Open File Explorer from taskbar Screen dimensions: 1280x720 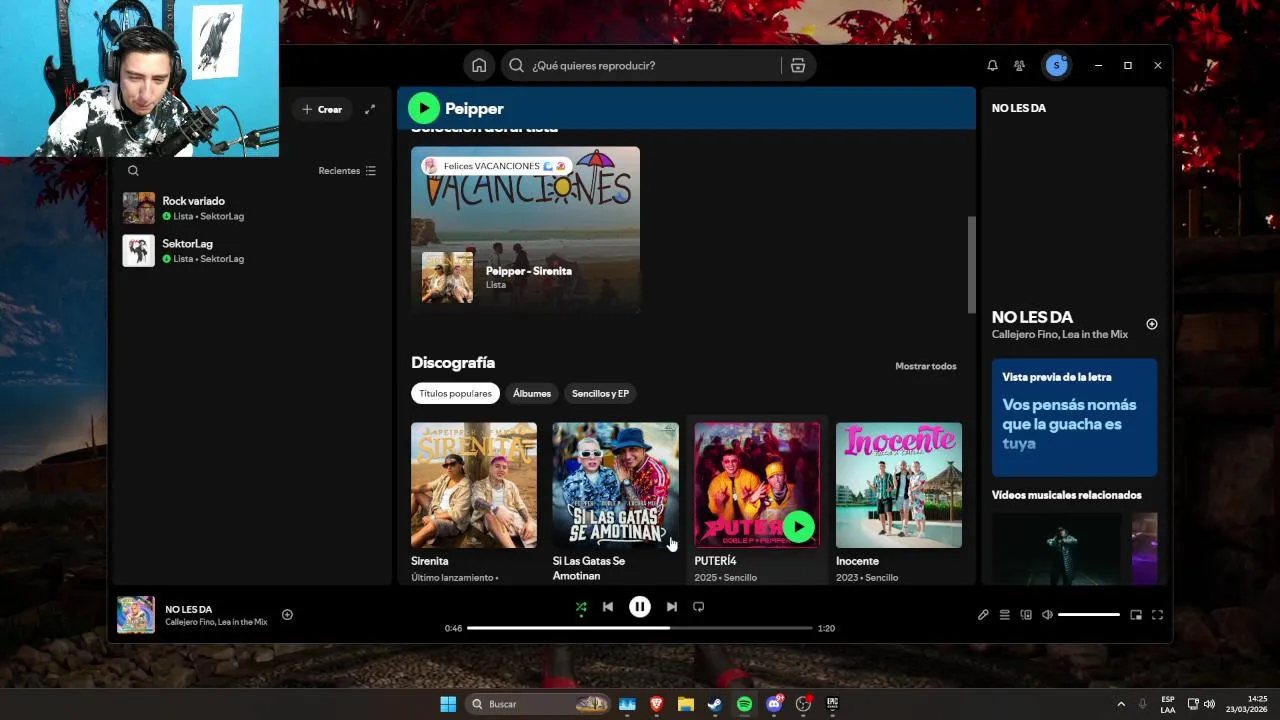[x=686, y=704]
